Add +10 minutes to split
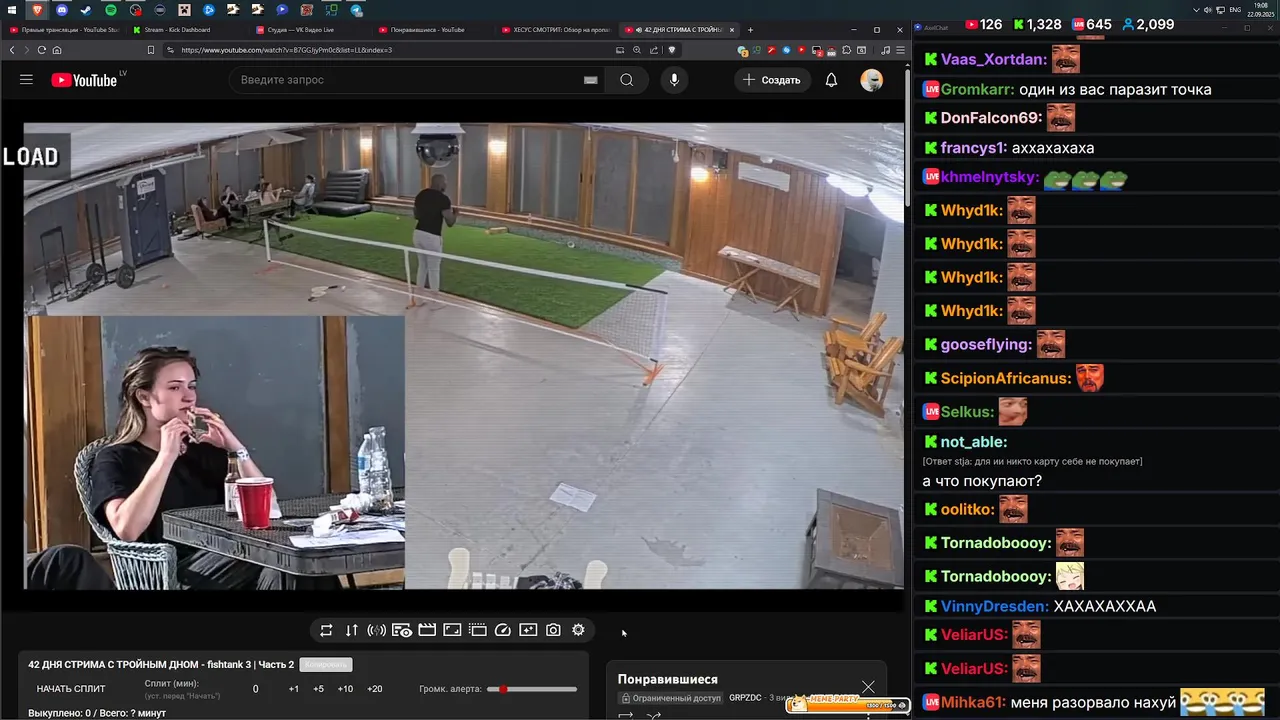This screenshot has height=720, width=1280. click(345, 689)
